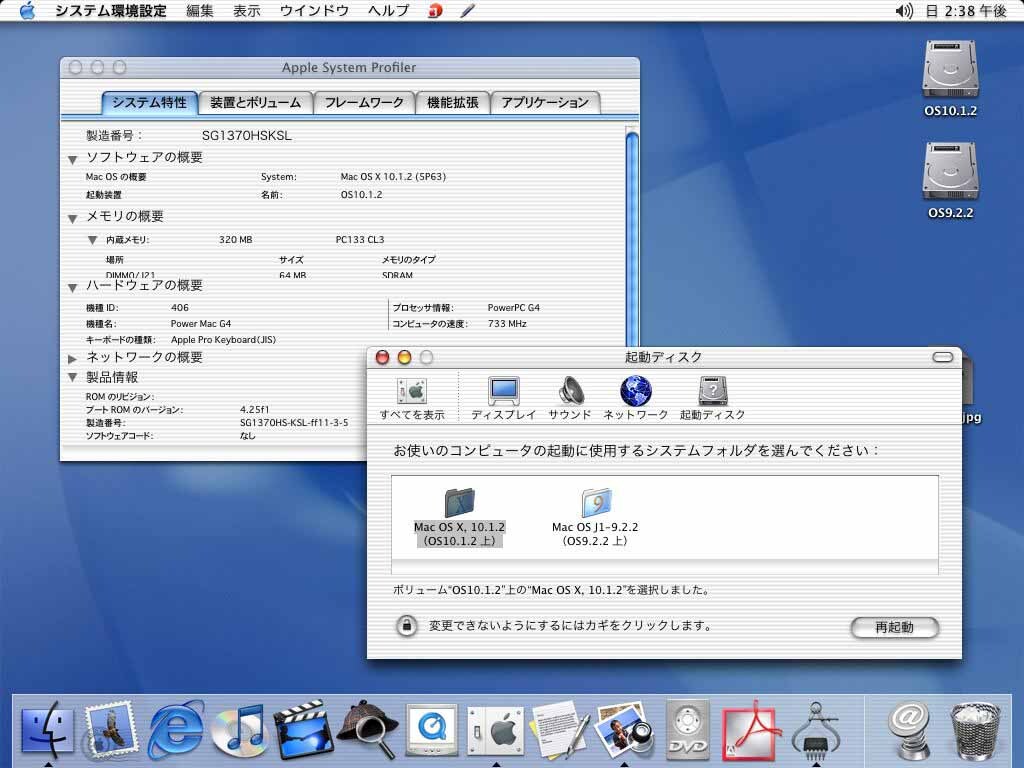The width and height of the screenshot is (1024, 768).
Task: Click the PC133 CL3 memory value
Action: point(360,240)
